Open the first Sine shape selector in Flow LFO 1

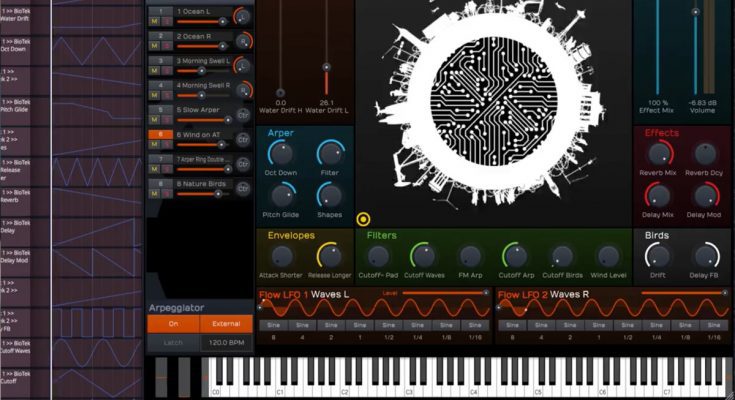273,325
